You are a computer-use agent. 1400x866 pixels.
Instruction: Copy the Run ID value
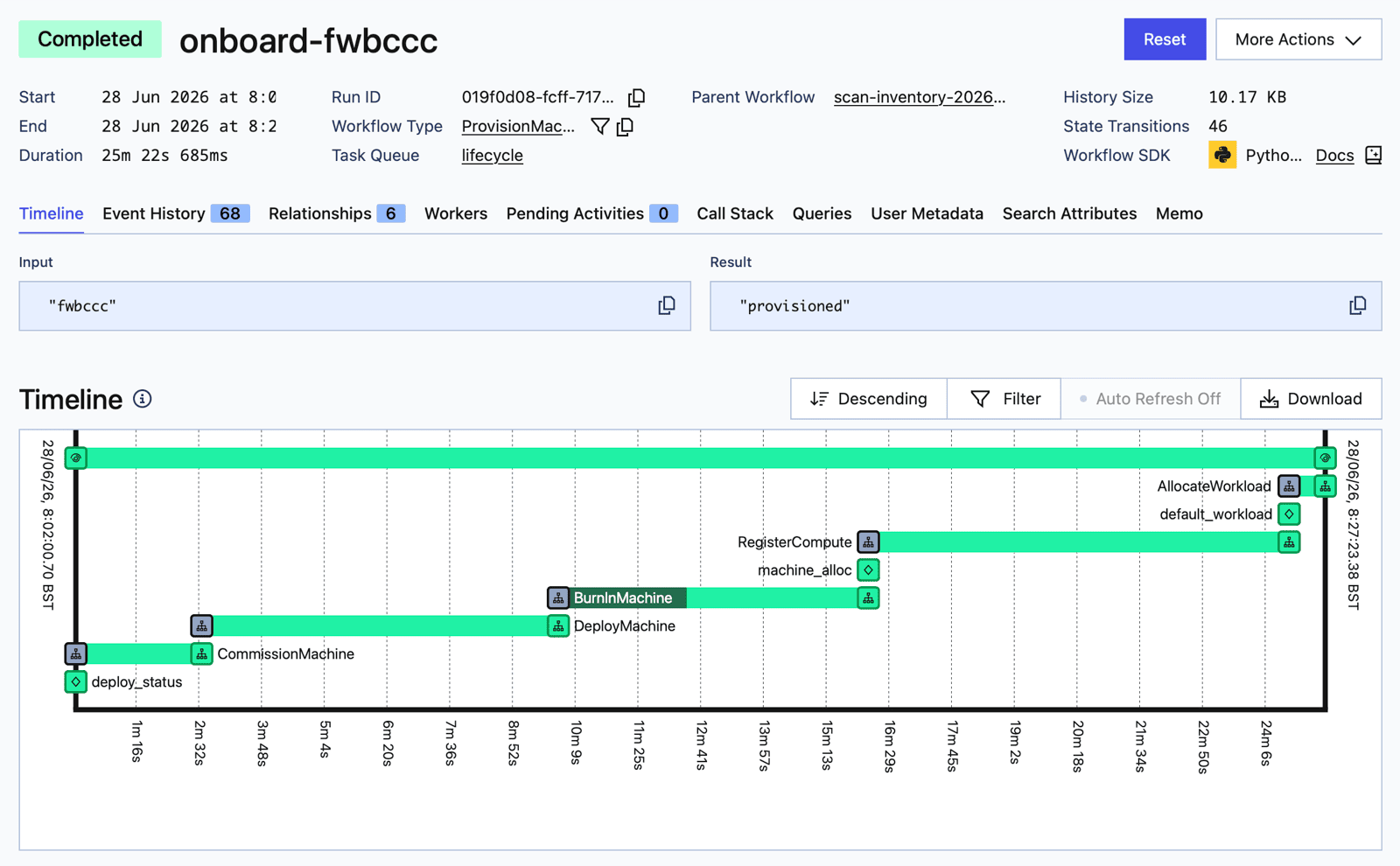click(x=637, y=97)
